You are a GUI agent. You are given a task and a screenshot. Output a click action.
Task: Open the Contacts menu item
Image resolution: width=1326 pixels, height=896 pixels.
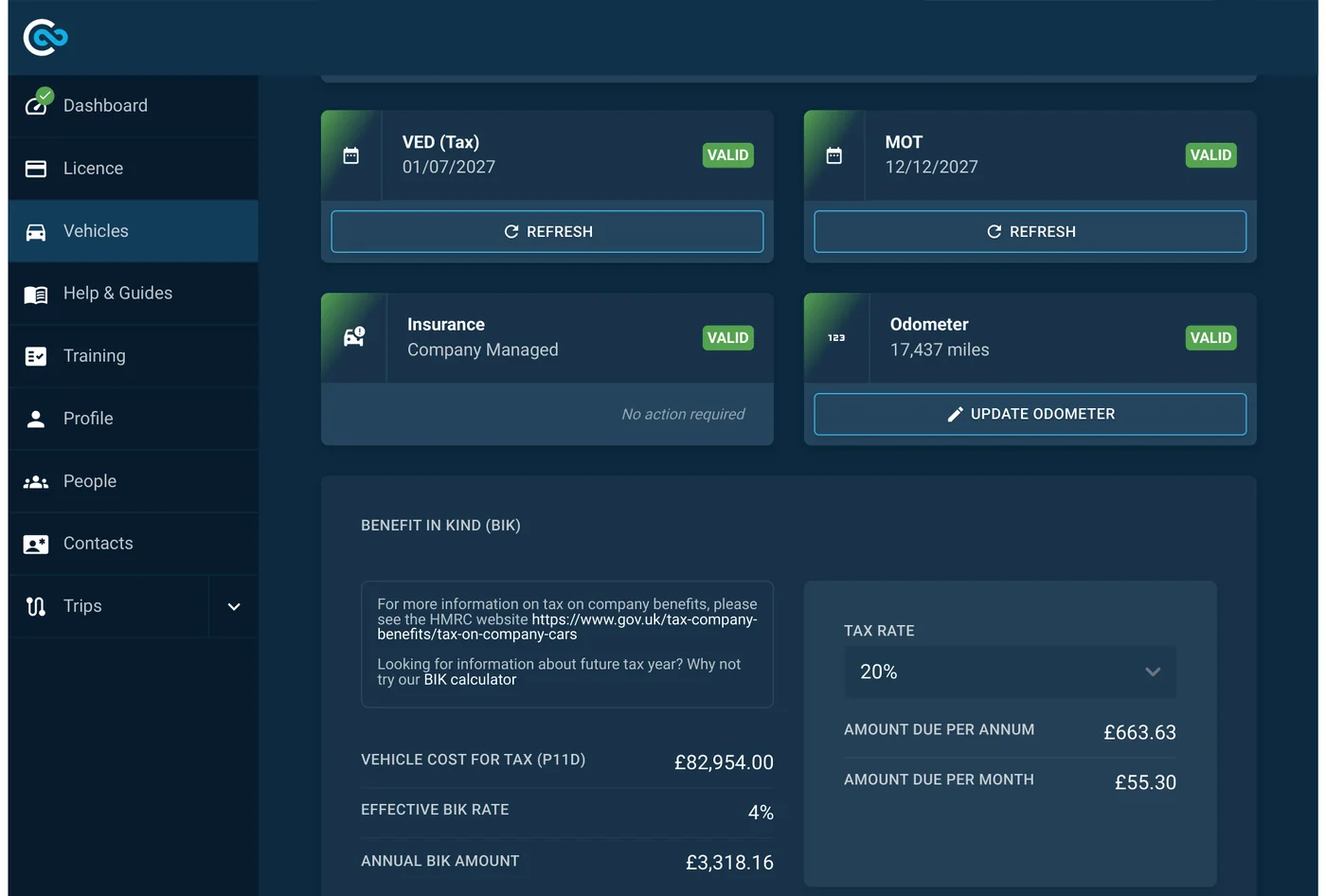point(133,544)
